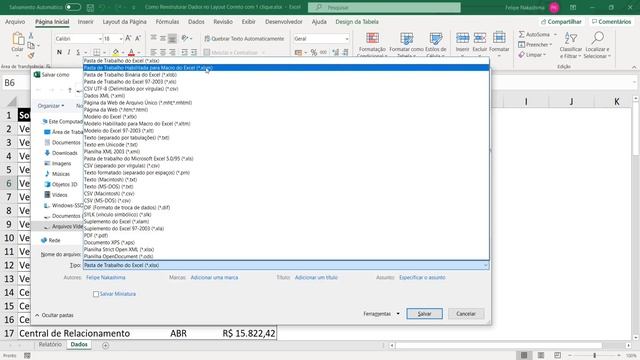Select CSV UTF-8 file type option
This screenshot has height=360, width=640.
click(x=286, y=89)
